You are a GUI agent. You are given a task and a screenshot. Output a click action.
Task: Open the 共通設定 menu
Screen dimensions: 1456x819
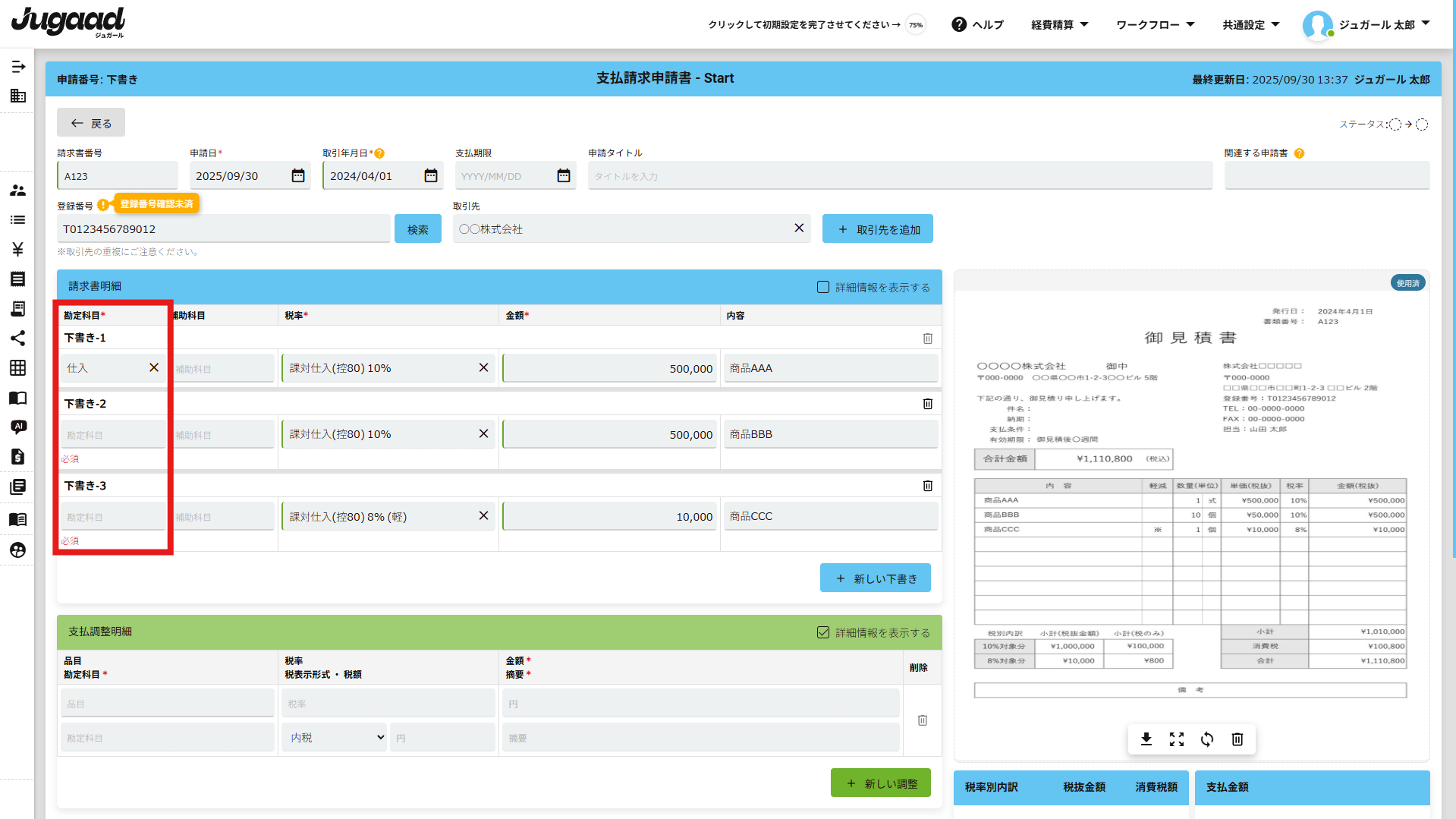(x=1250, y=25)
